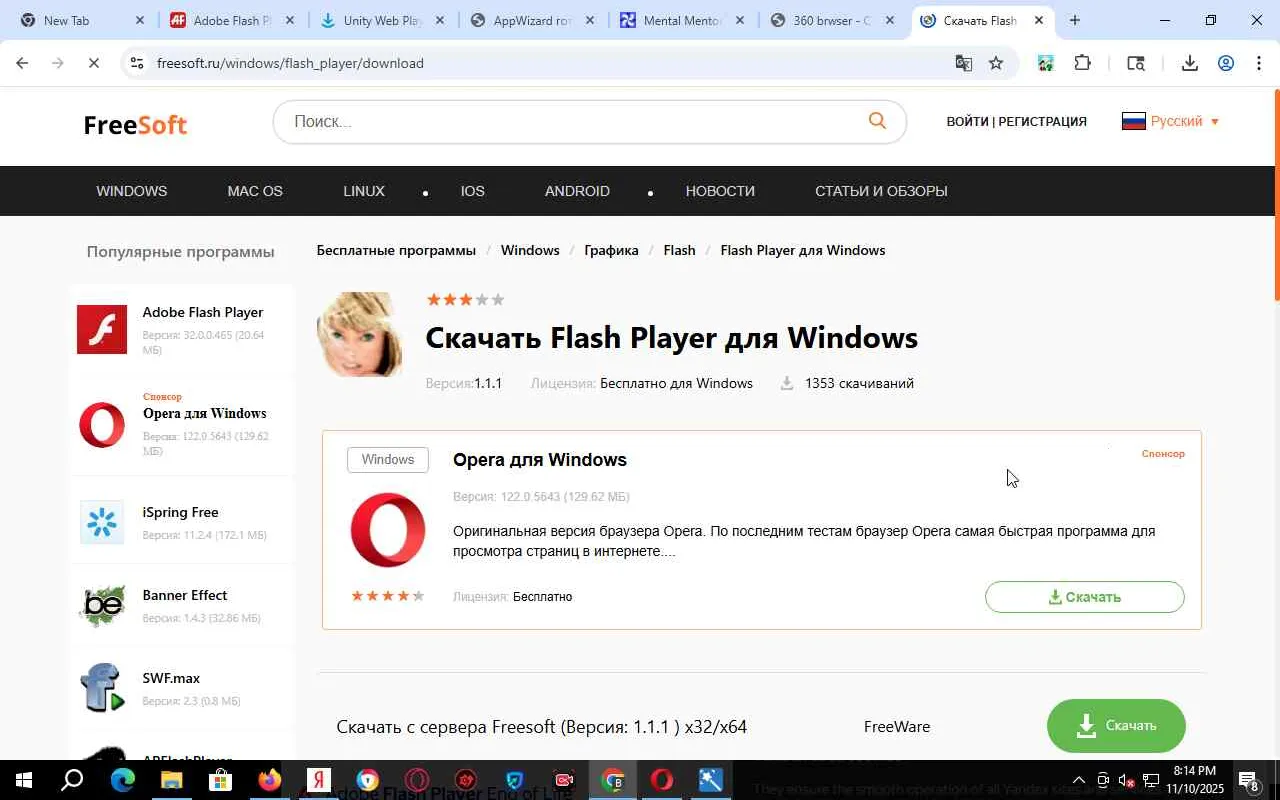Click the green Скачать Freesoft server button
Viewport: 1280px width, 800px height.
pos(1116,726)
